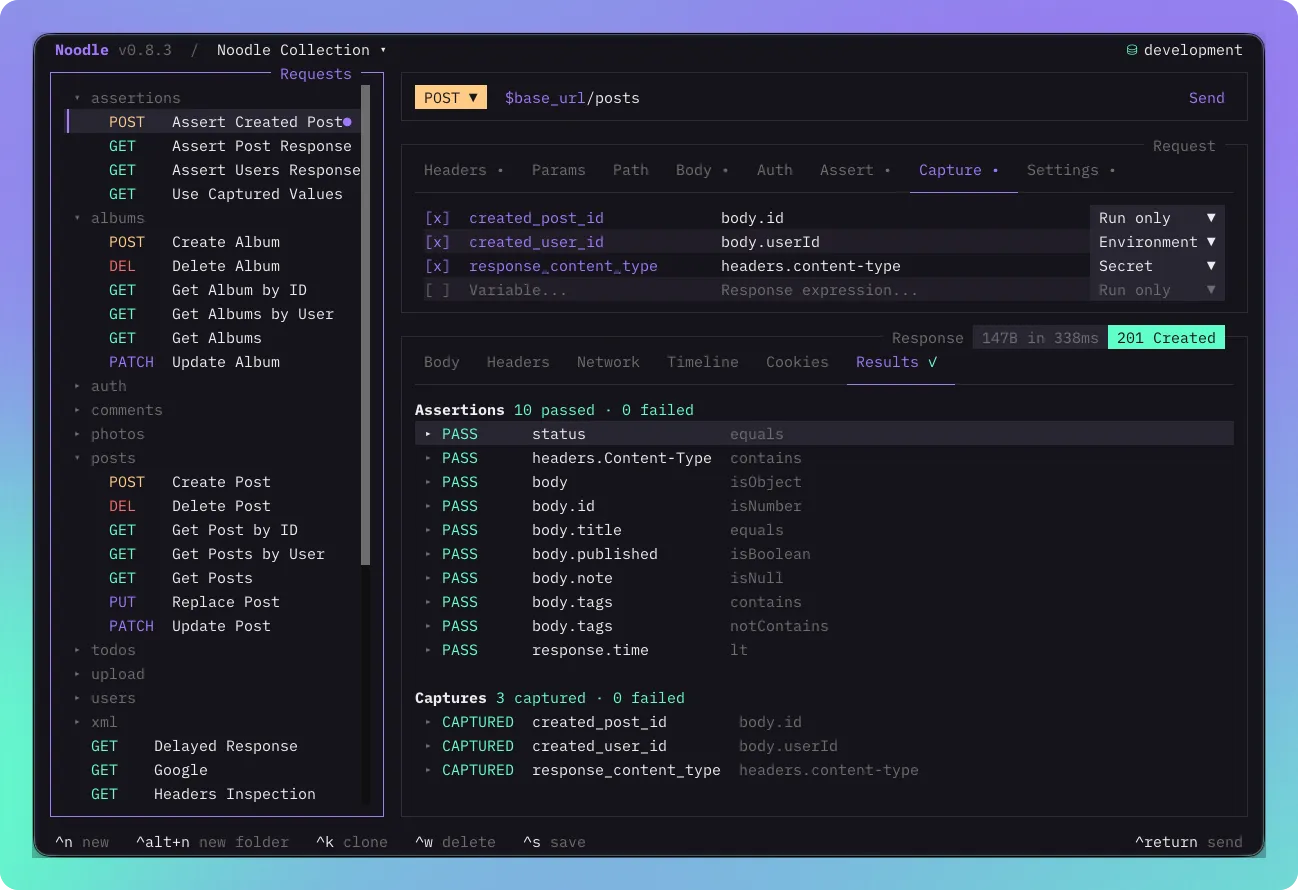Open the POST method dropdown
Image resolution: width=1298 pixels, height=890 pixels.
pyautogui.click(x=451, y=98)
